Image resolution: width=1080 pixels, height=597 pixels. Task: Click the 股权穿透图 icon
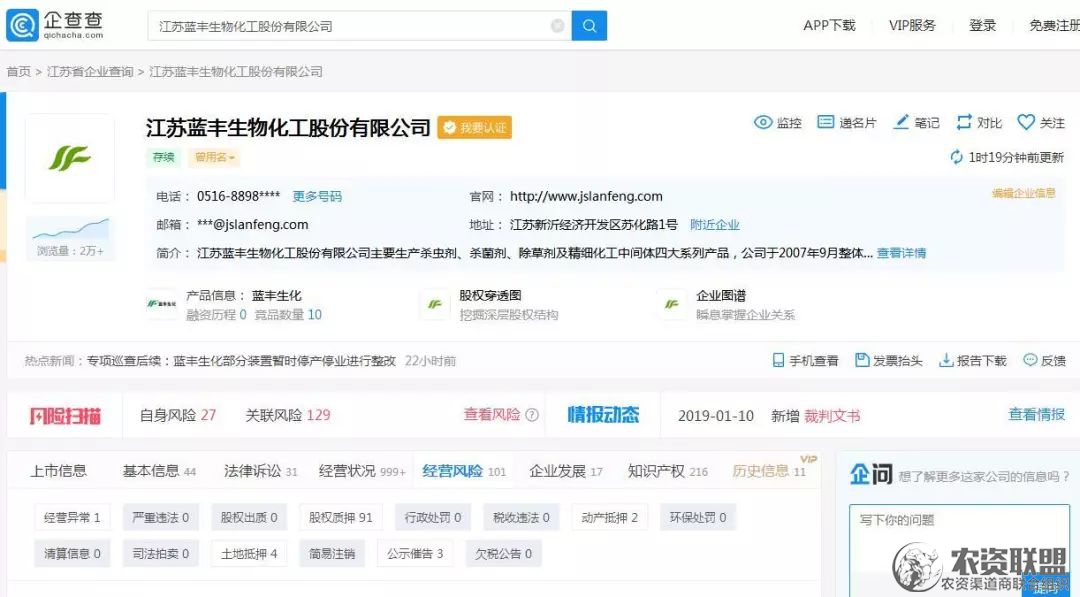pyautogui.click(x=435, y=304)
